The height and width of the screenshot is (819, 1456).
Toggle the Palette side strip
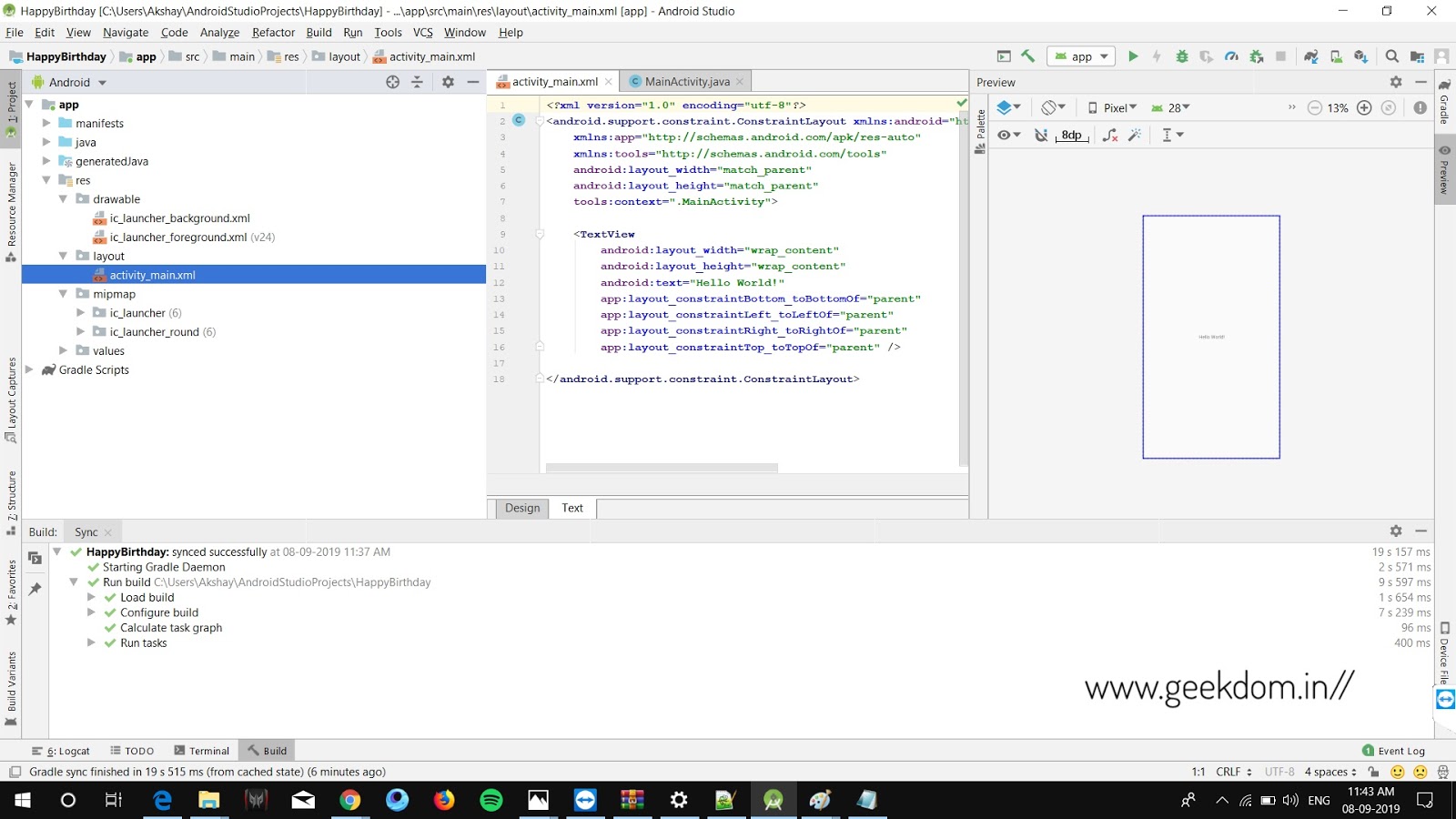tap(980, 131)
